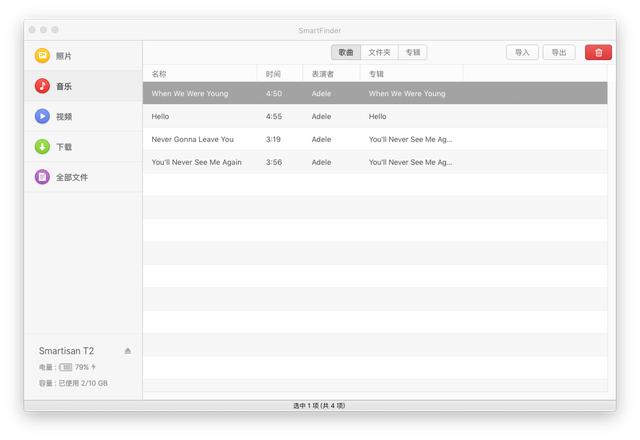Open the Photos section yellow icon
Screen dimensions: 640x440
tap(42, 56)
